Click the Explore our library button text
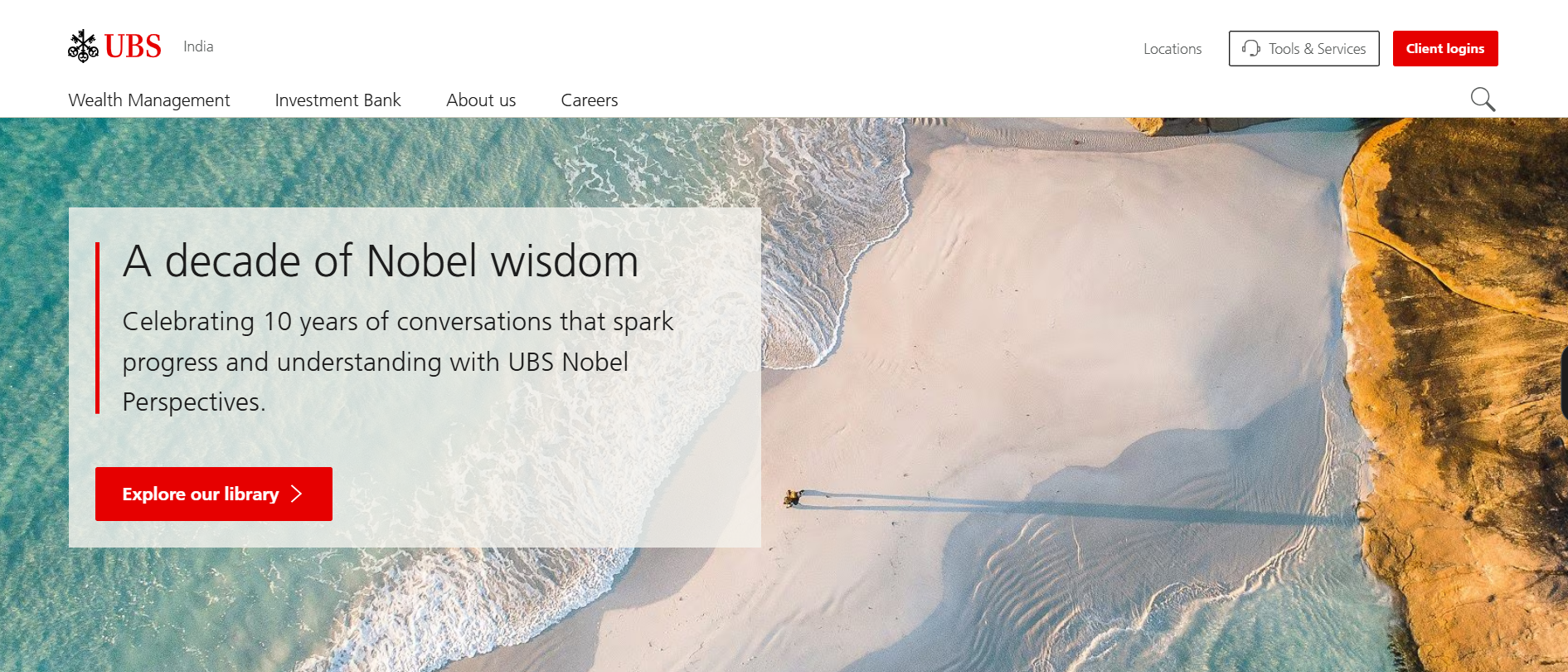The height and width of the screenshot is (672, 1568). tap(201, 494)
